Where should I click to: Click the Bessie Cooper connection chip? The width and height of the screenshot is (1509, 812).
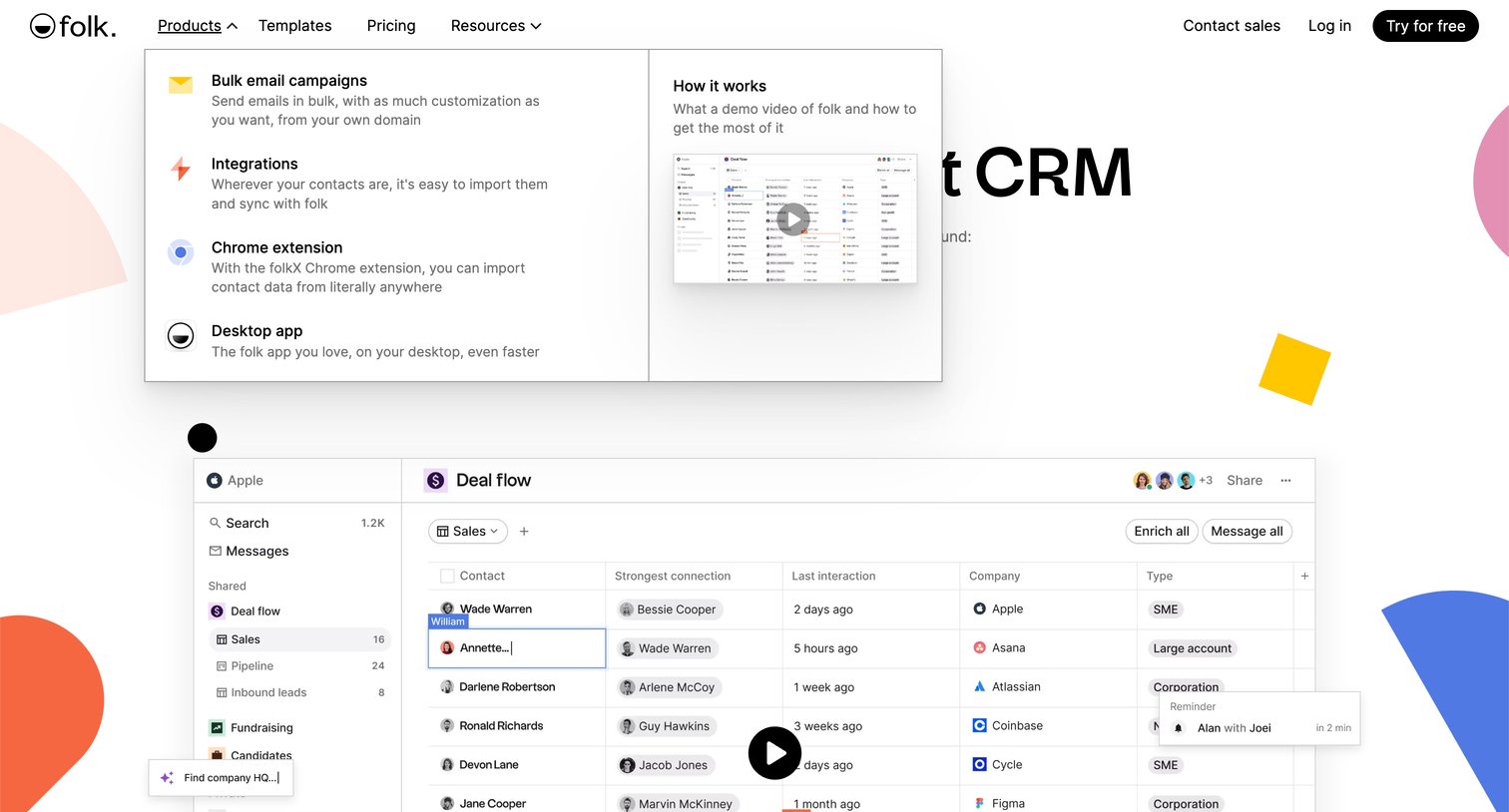point(669,609)
